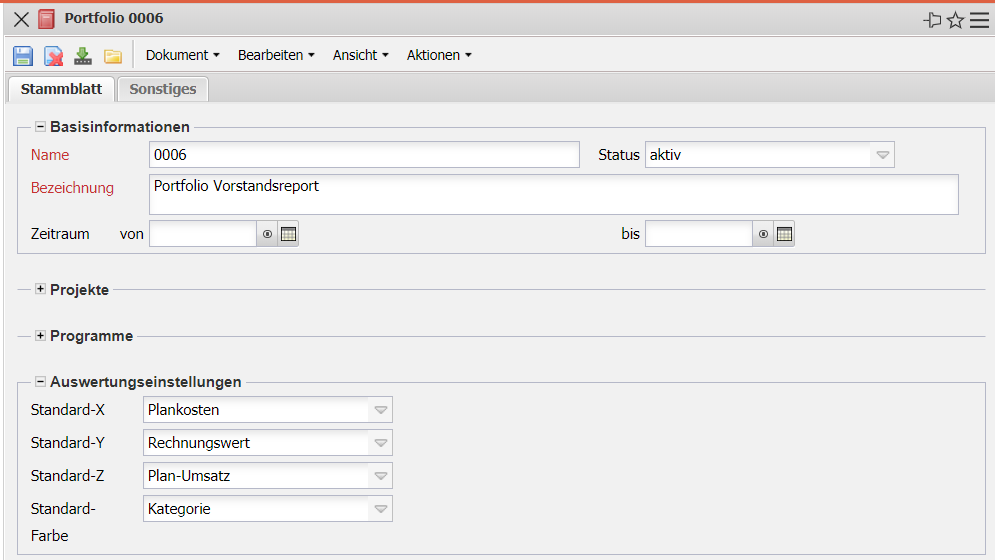Click the Zeitraum von date field
The width and height of the screenshot is (995, 560).
203,234
